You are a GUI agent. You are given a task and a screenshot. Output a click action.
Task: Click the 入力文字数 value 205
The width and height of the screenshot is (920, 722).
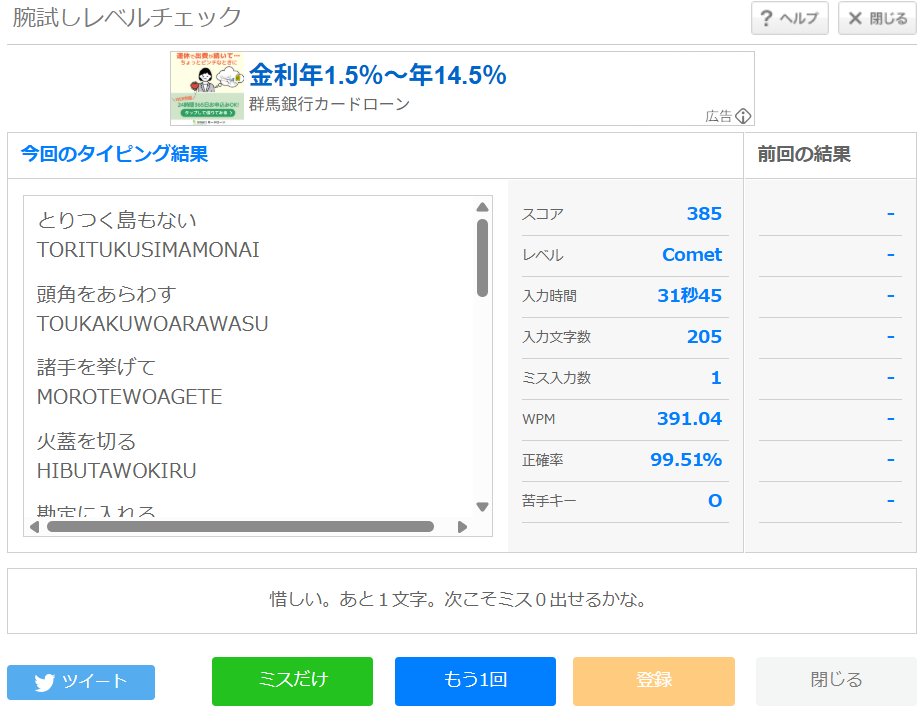click(704, 337)
